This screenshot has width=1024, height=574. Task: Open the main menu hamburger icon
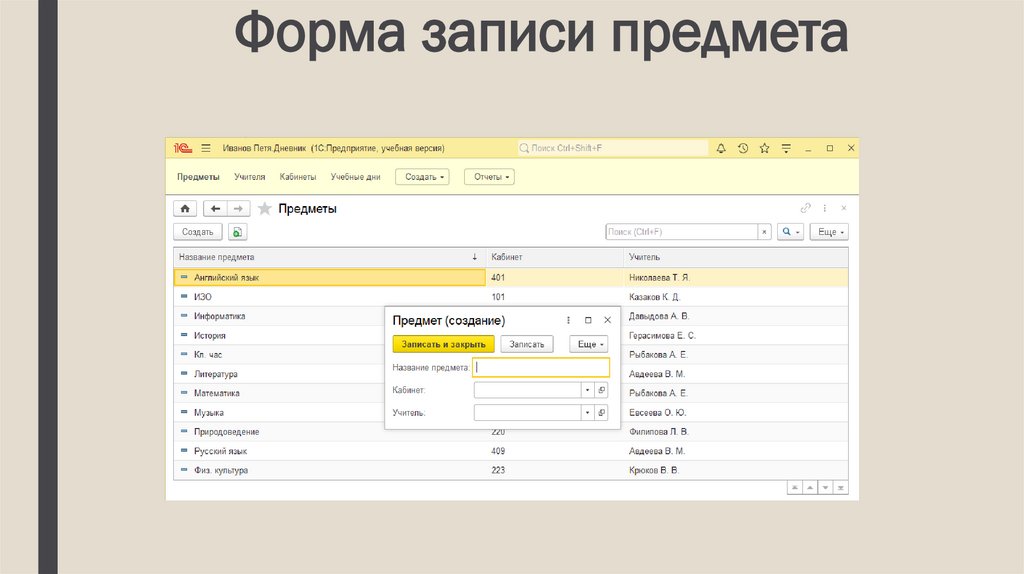[206, 148]
